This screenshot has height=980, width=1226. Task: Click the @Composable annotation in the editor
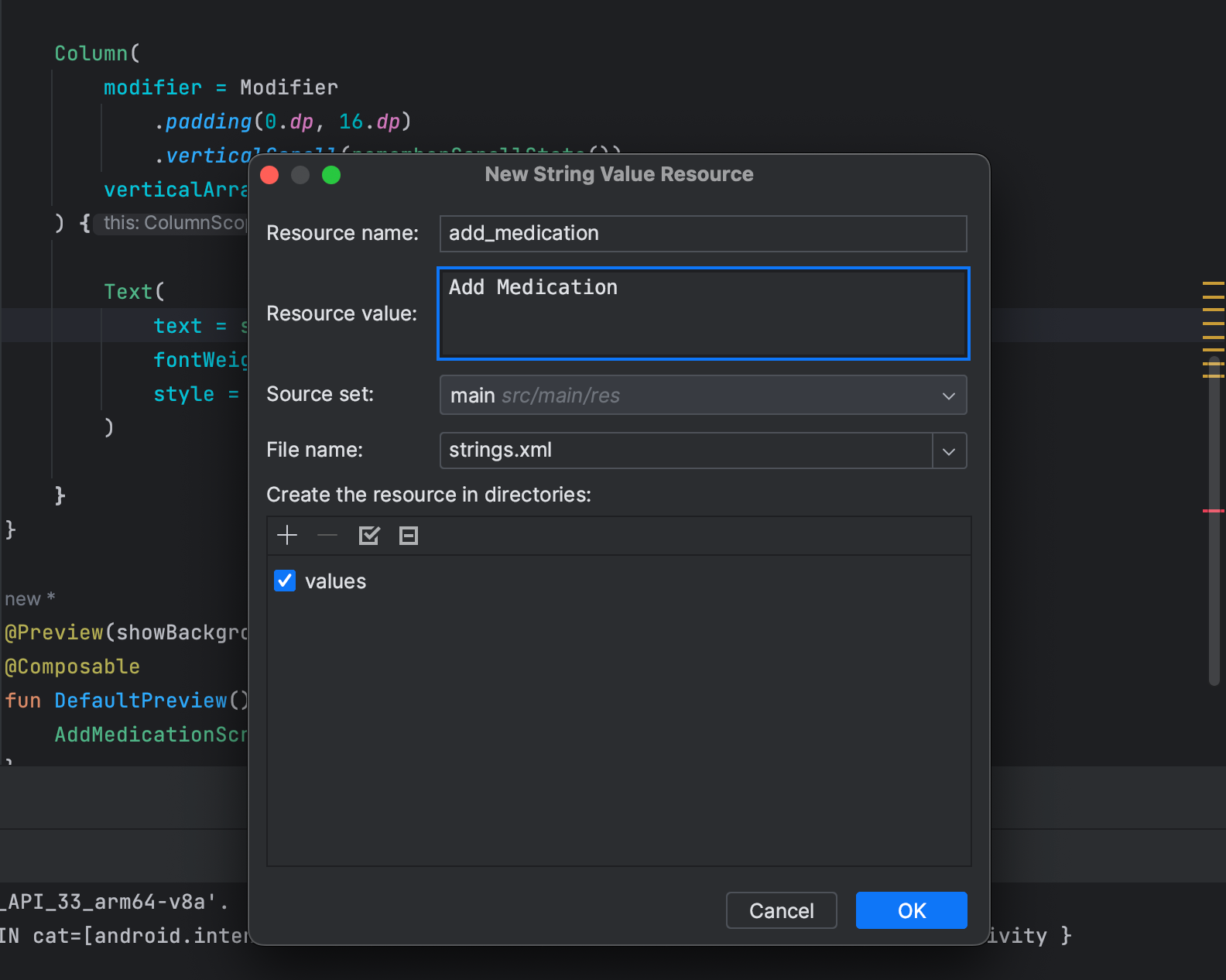(x=72, y=666)
